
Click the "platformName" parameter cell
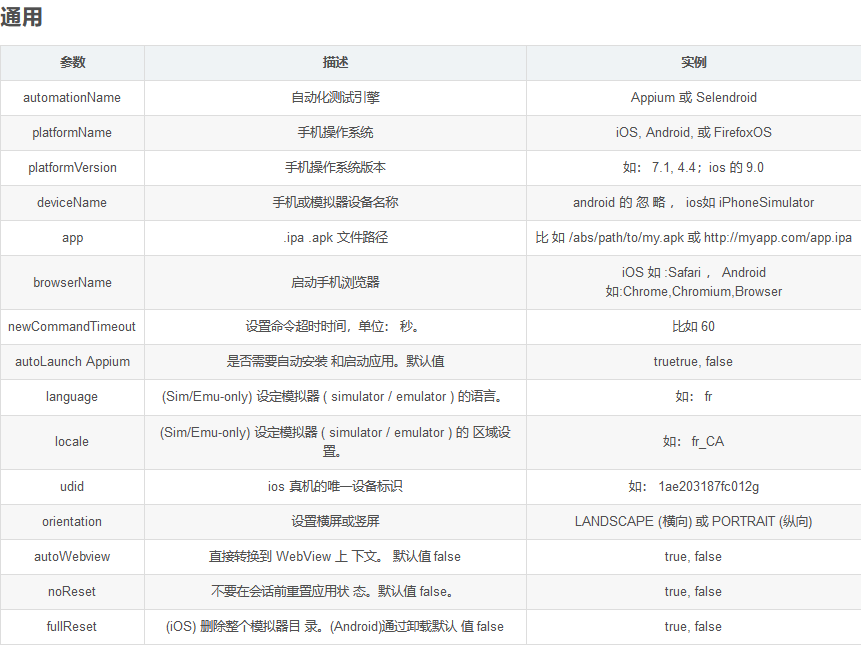click(72, 133)
